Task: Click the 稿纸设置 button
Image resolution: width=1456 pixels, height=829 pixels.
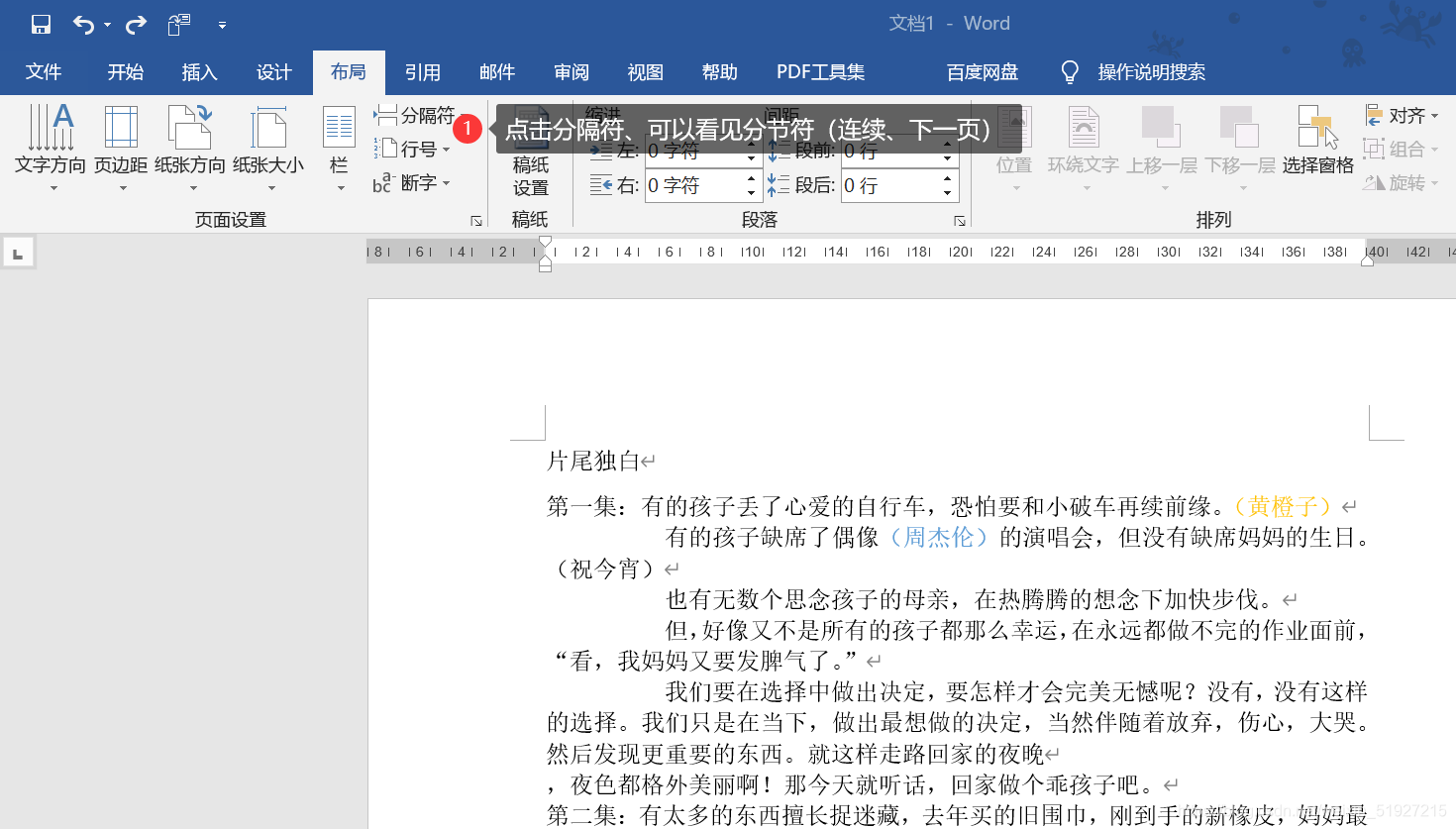Action: pos(531,150)
